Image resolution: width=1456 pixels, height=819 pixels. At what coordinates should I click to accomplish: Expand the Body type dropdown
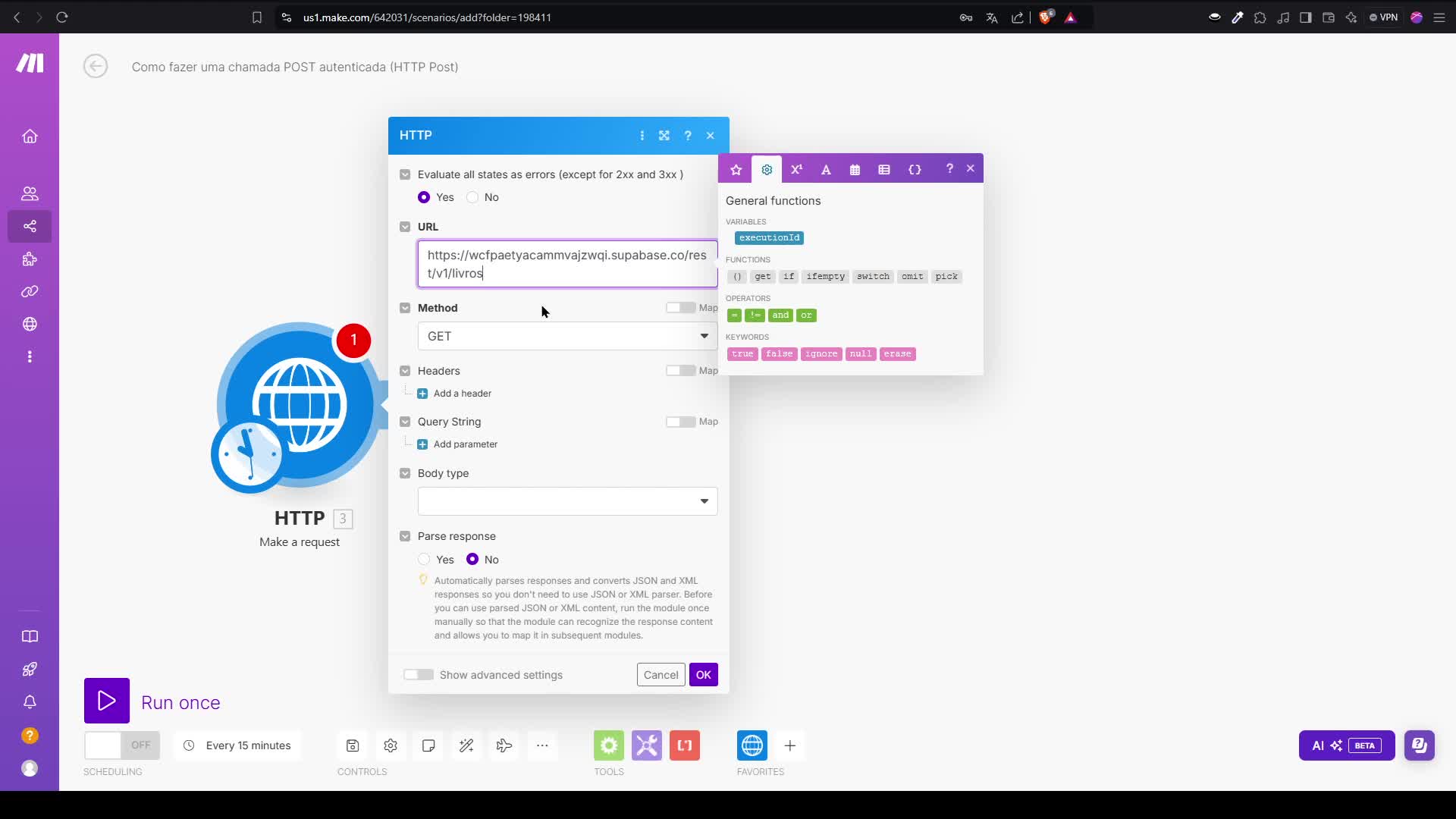pyautogui.click(x=567, y=501)
